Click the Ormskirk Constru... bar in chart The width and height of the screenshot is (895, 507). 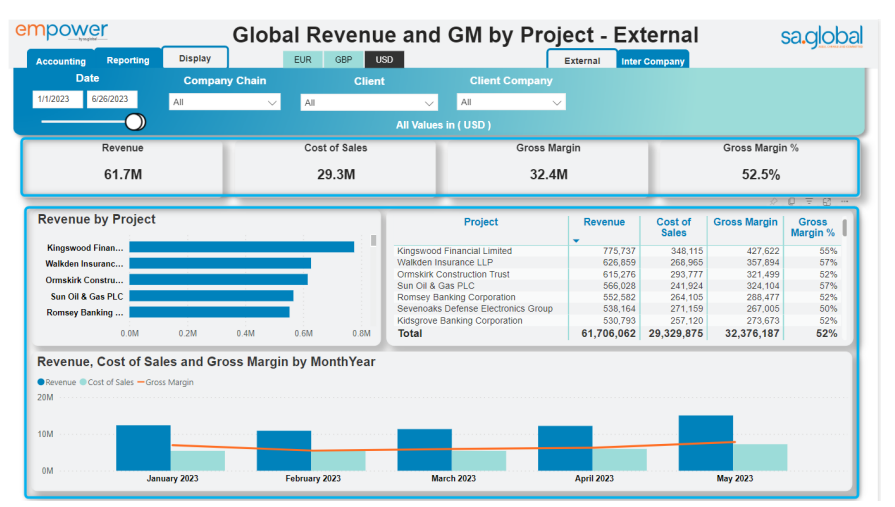click(218, 280)
